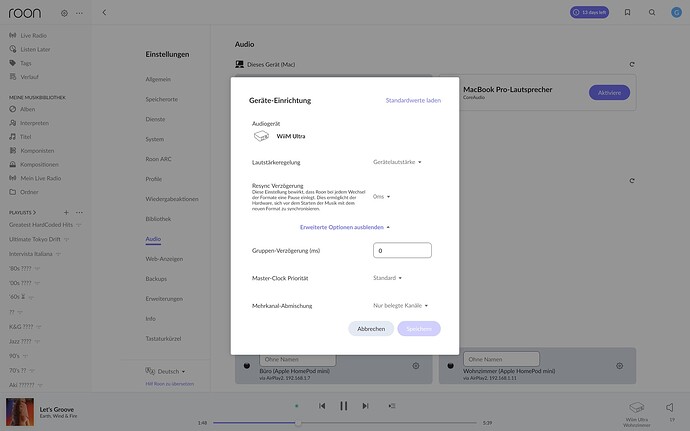Image resolution: width=690 pixels, height=431 pixels.
Task: Click Standardwerte laden link
Action: tap(413, 100)
